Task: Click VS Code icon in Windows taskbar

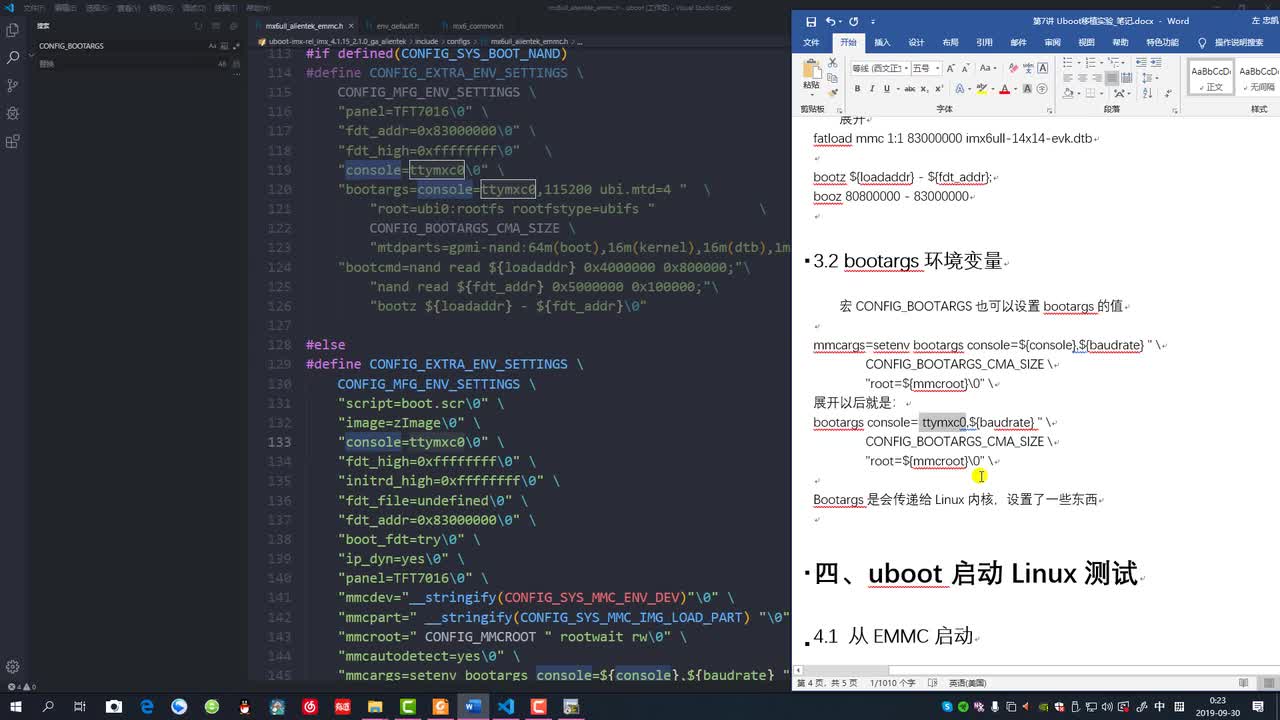Action: [x=506, y=706]
